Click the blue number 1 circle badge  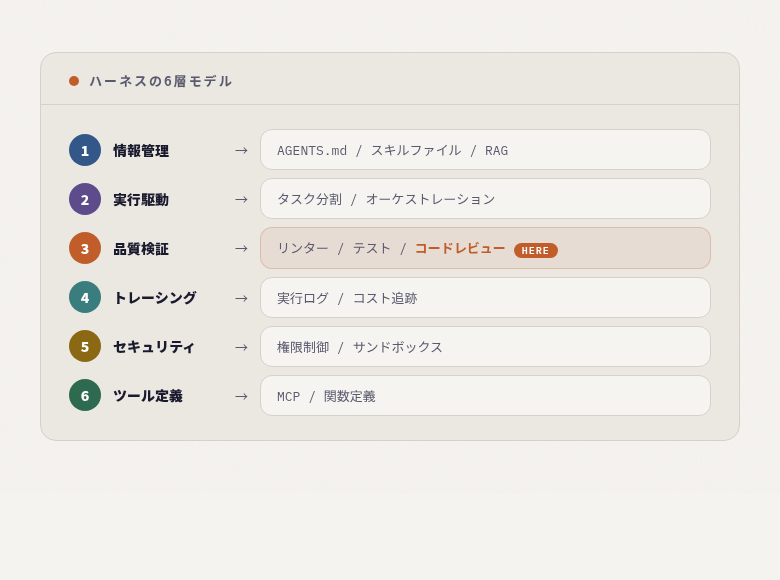85,150
